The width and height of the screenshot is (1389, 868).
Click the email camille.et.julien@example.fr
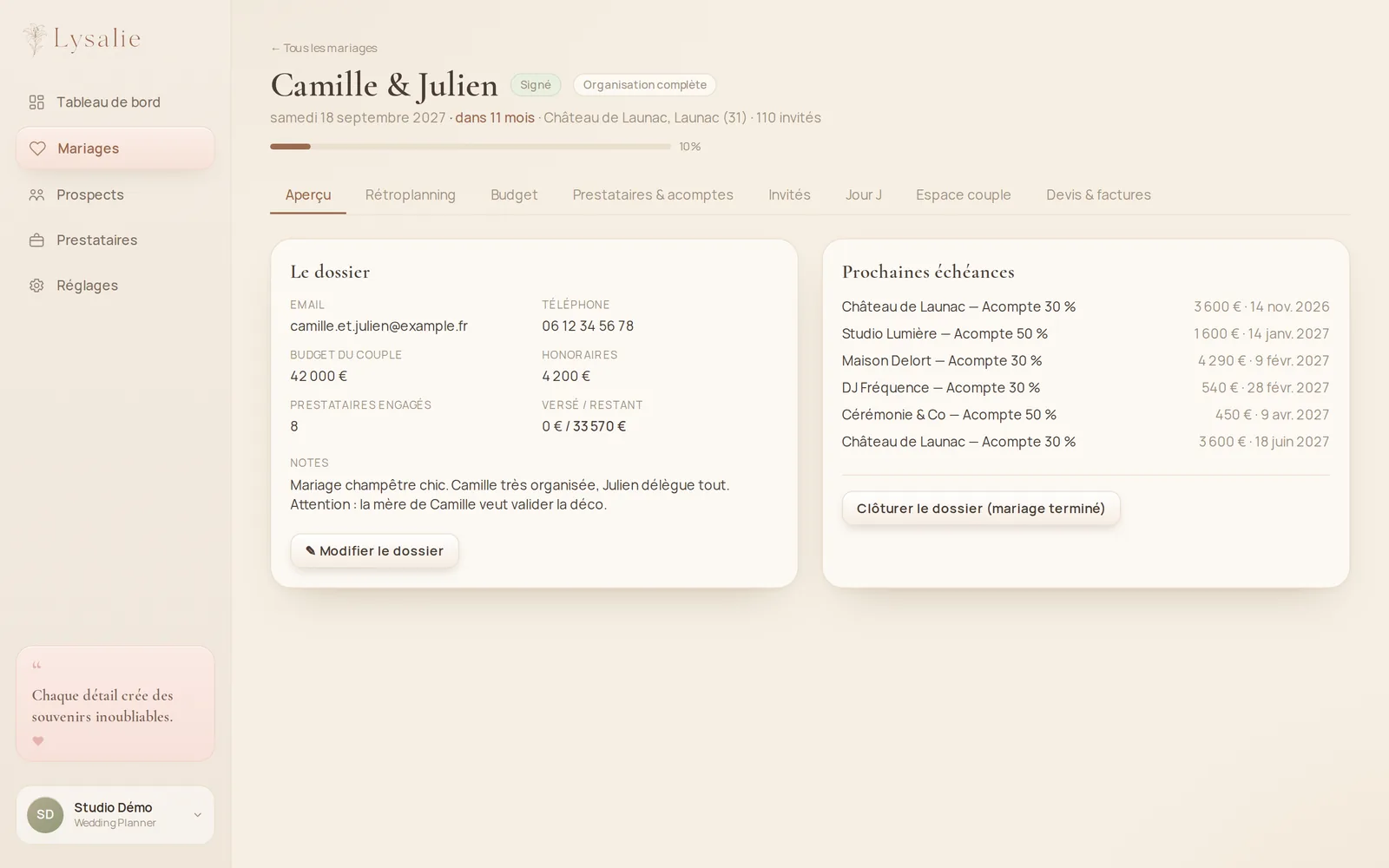[x=379, y=326]
